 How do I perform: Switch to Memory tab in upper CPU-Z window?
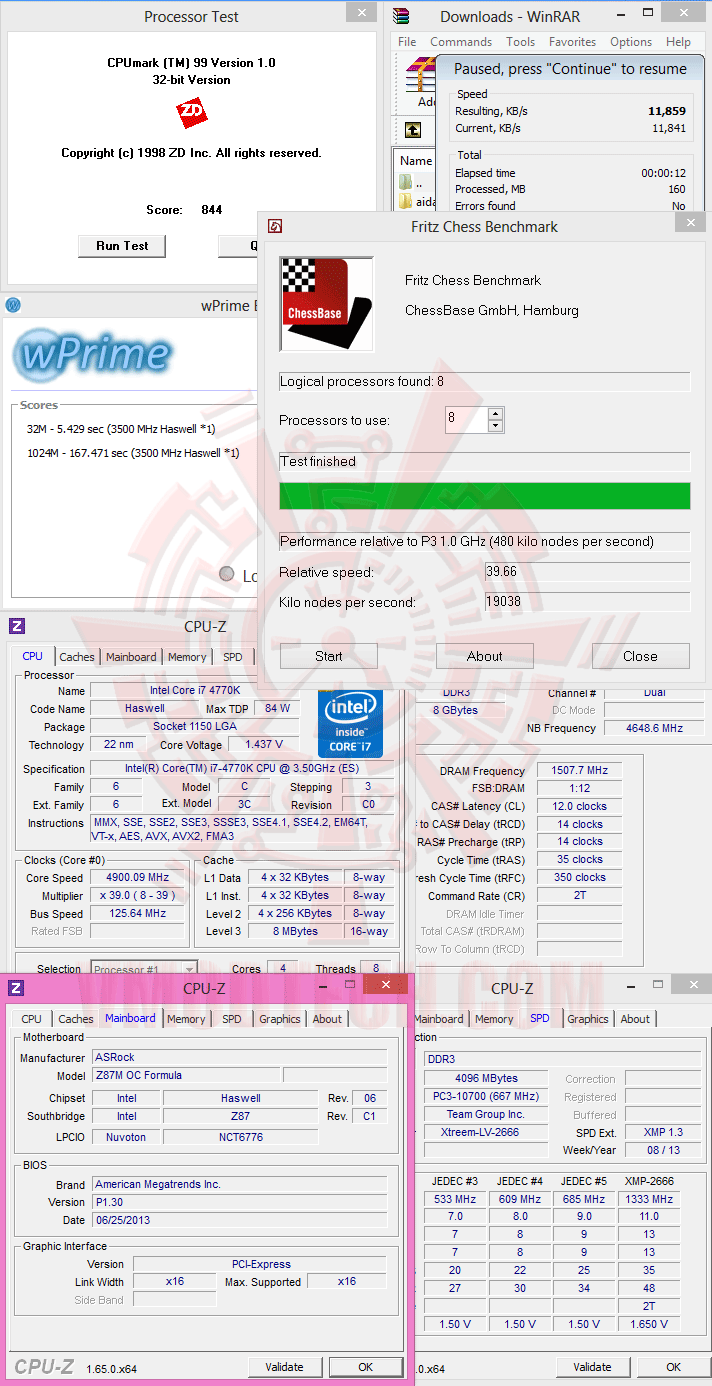(187, 657)
